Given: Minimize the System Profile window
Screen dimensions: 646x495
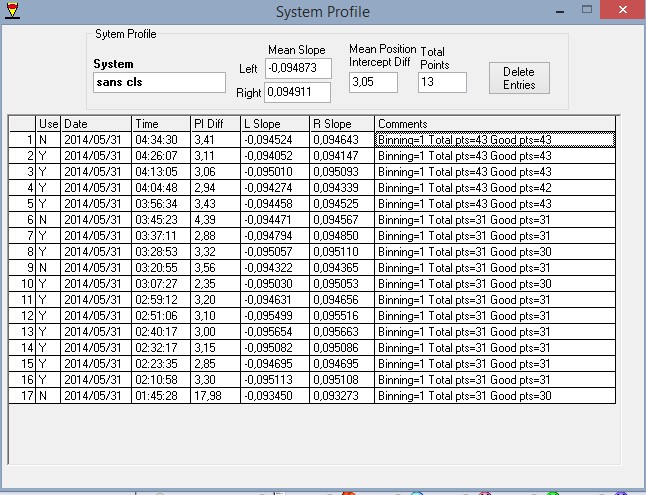Looking at the screenshot, I should 560,10.
